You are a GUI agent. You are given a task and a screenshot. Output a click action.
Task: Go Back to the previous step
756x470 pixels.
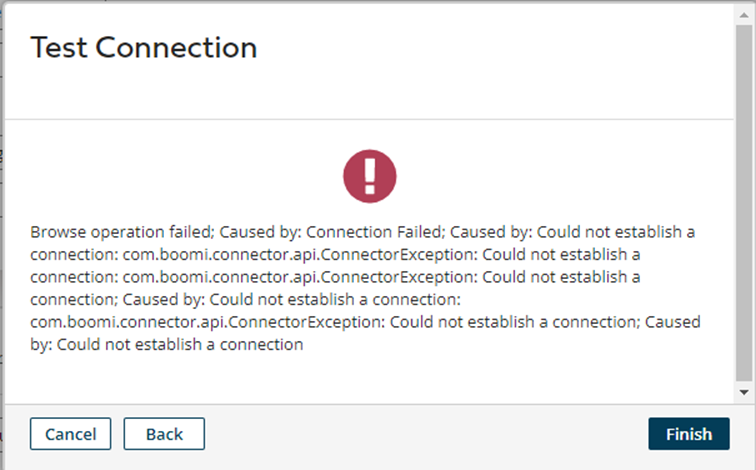tap(164, 434)
